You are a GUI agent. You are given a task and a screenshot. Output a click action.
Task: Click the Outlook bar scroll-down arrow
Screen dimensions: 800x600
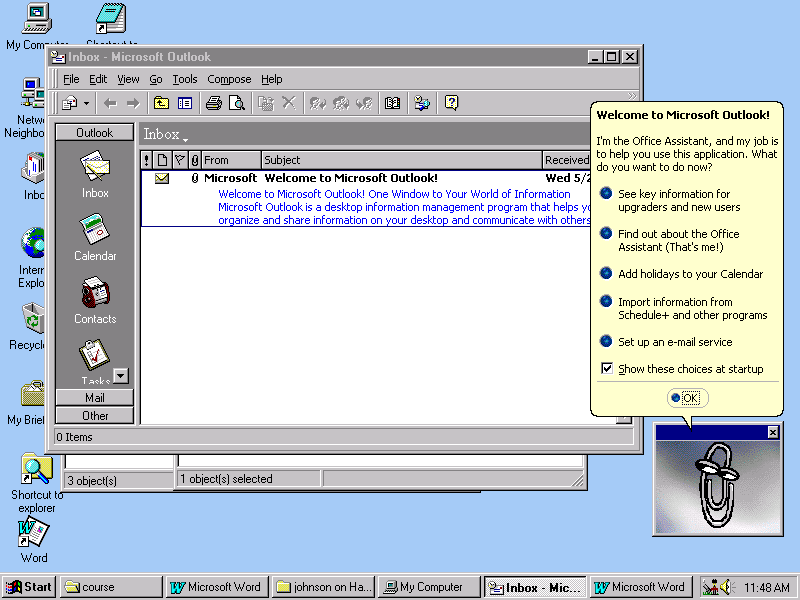coord(121,376)
